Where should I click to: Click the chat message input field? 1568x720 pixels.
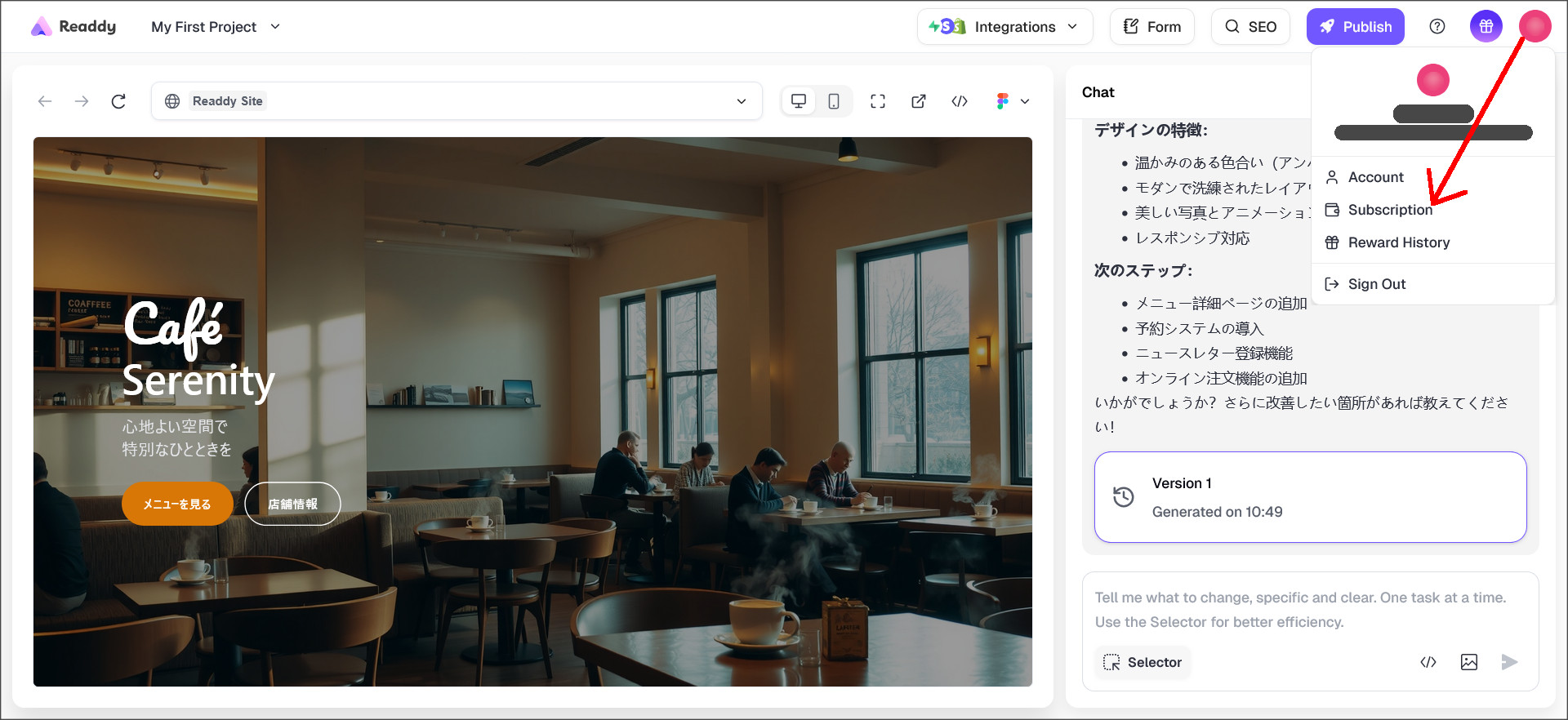coord(1309,609)
